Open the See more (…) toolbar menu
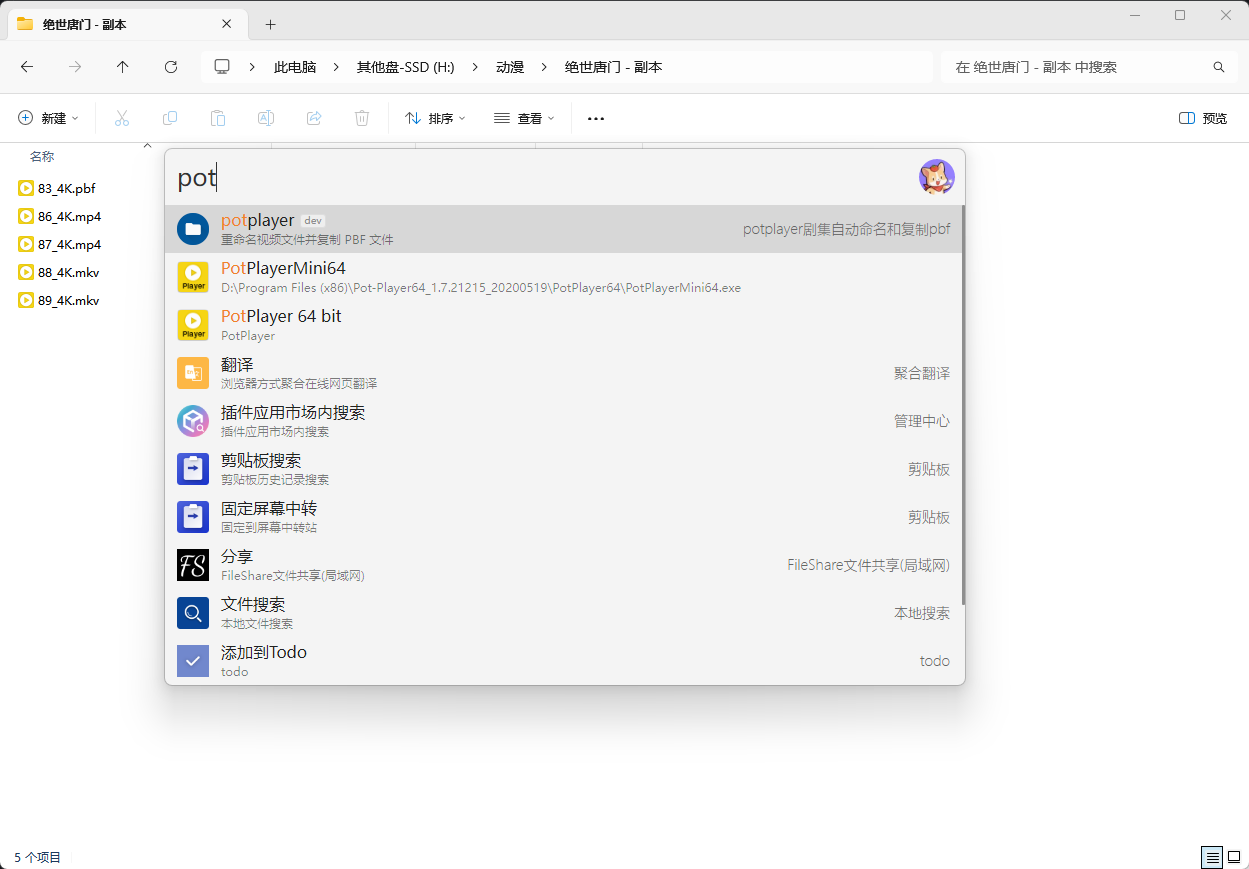The image size is (1249, 869). tap(596, 118)
